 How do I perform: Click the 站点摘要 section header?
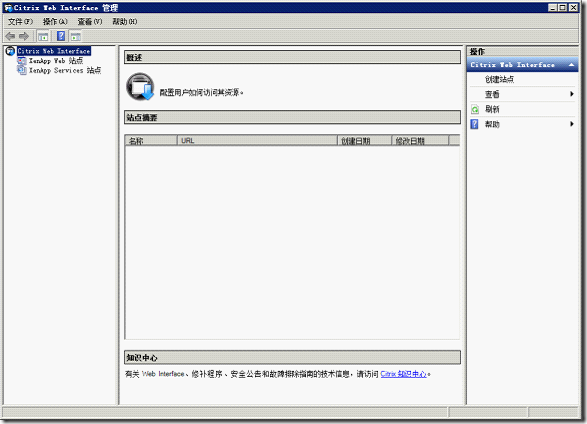coord(292,117)
